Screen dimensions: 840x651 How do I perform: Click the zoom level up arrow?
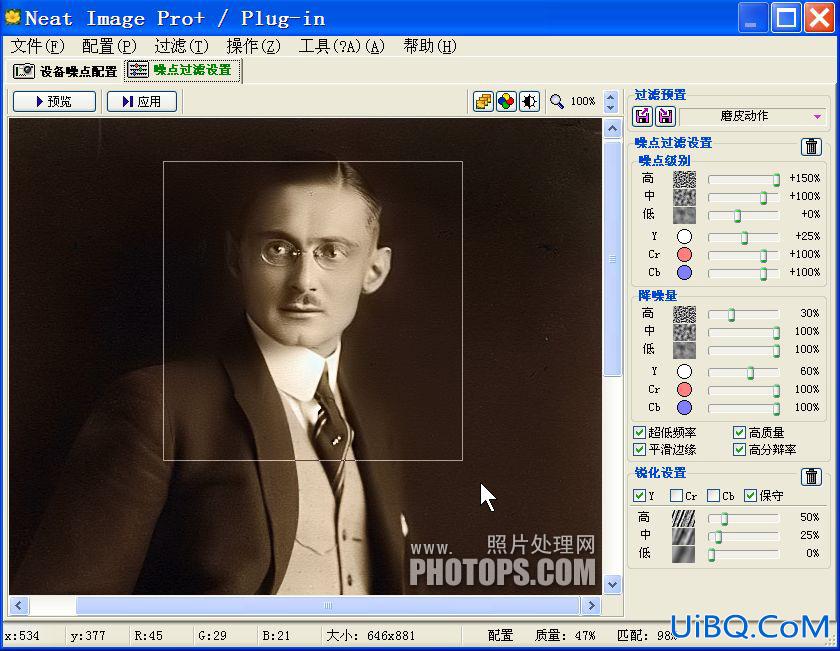[x=610, y=96]
